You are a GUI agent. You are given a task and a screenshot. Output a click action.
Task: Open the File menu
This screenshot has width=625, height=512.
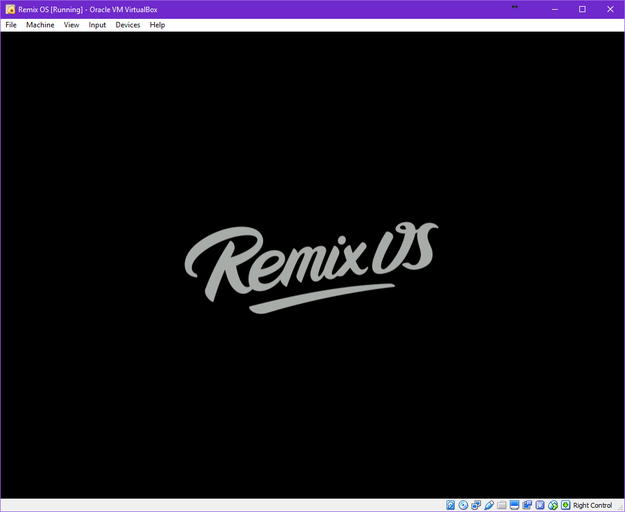[11, 25]
